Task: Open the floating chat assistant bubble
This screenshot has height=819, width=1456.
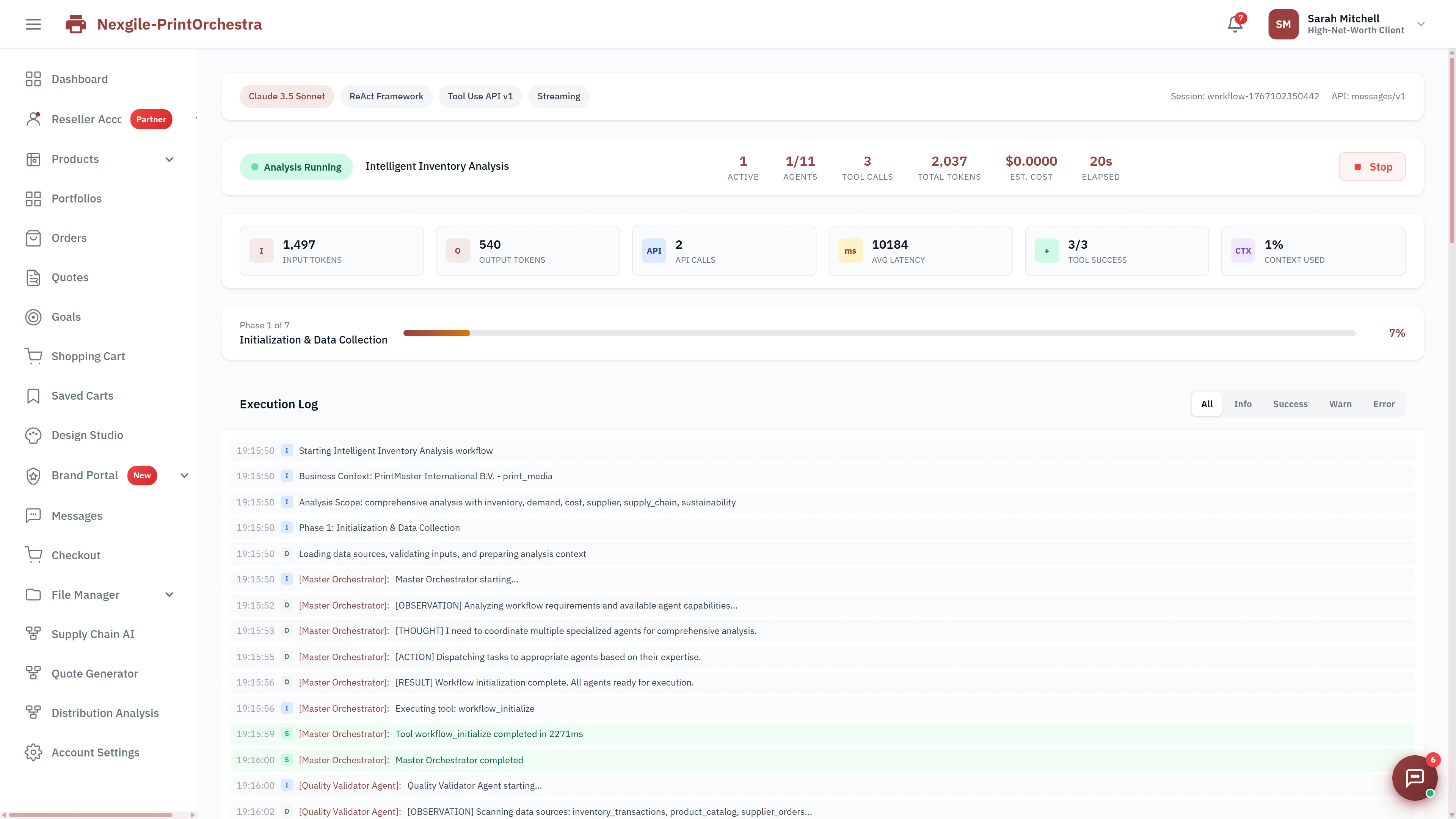Action: tap(1414, 778)
